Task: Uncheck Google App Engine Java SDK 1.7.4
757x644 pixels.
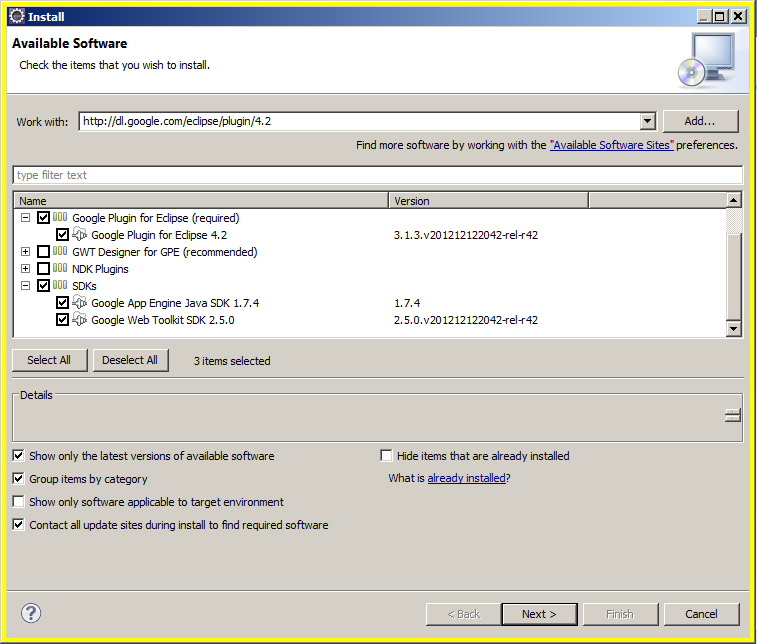Action: [62, 303]
